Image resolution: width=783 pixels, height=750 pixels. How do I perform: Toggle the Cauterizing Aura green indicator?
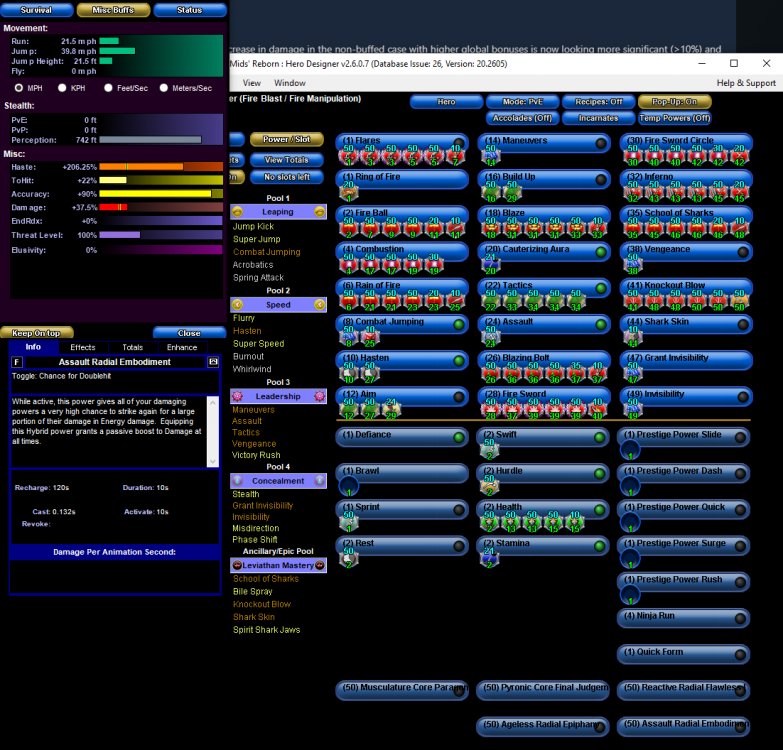(x=601, y=252)
